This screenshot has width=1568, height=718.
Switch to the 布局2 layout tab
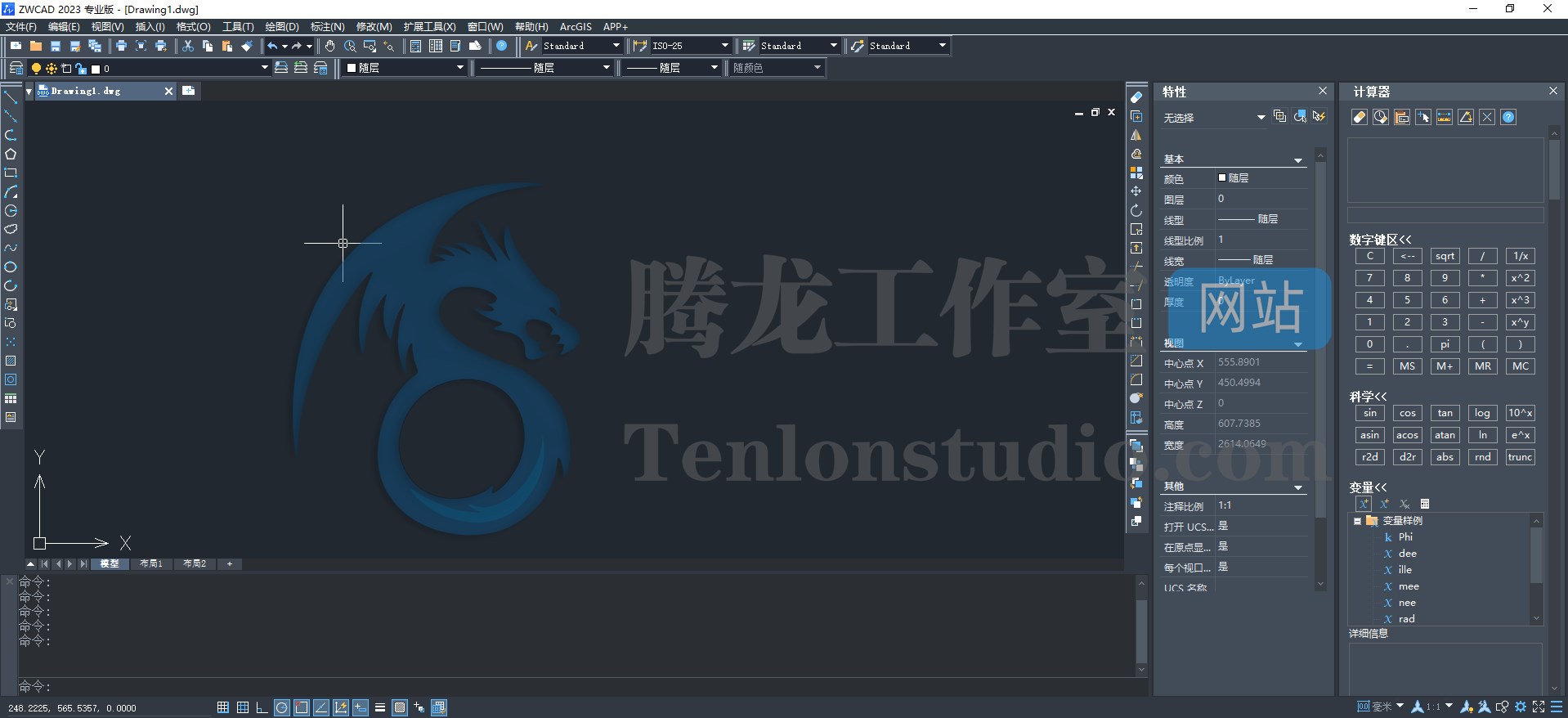[x=195, y=563]
